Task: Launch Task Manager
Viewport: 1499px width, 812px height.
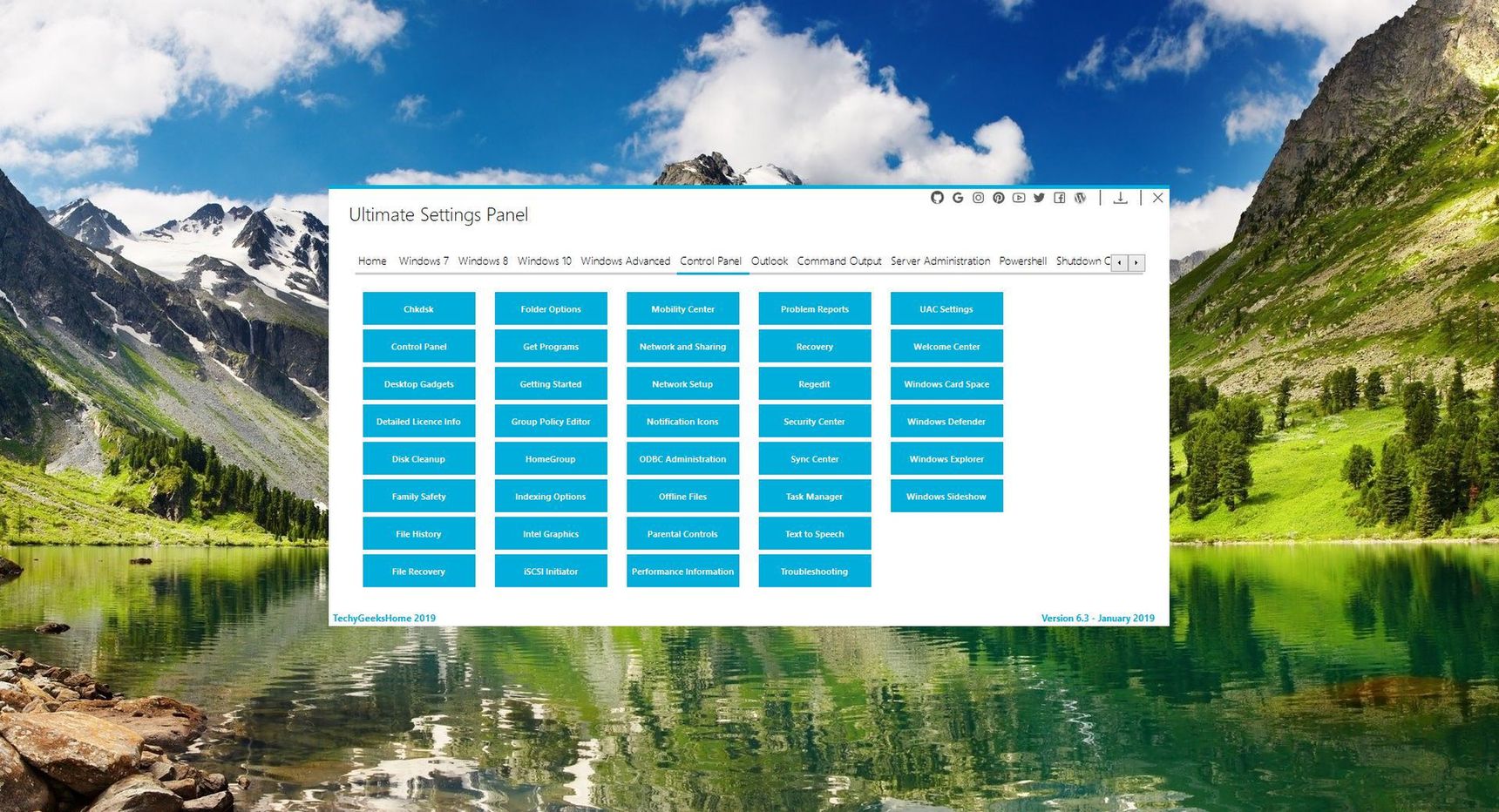Action: click(815, 496)
